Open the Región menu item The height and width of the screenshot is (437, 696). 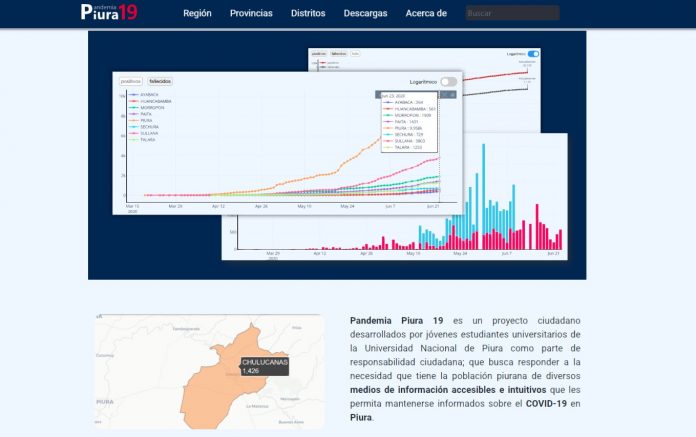coord(197,14)
